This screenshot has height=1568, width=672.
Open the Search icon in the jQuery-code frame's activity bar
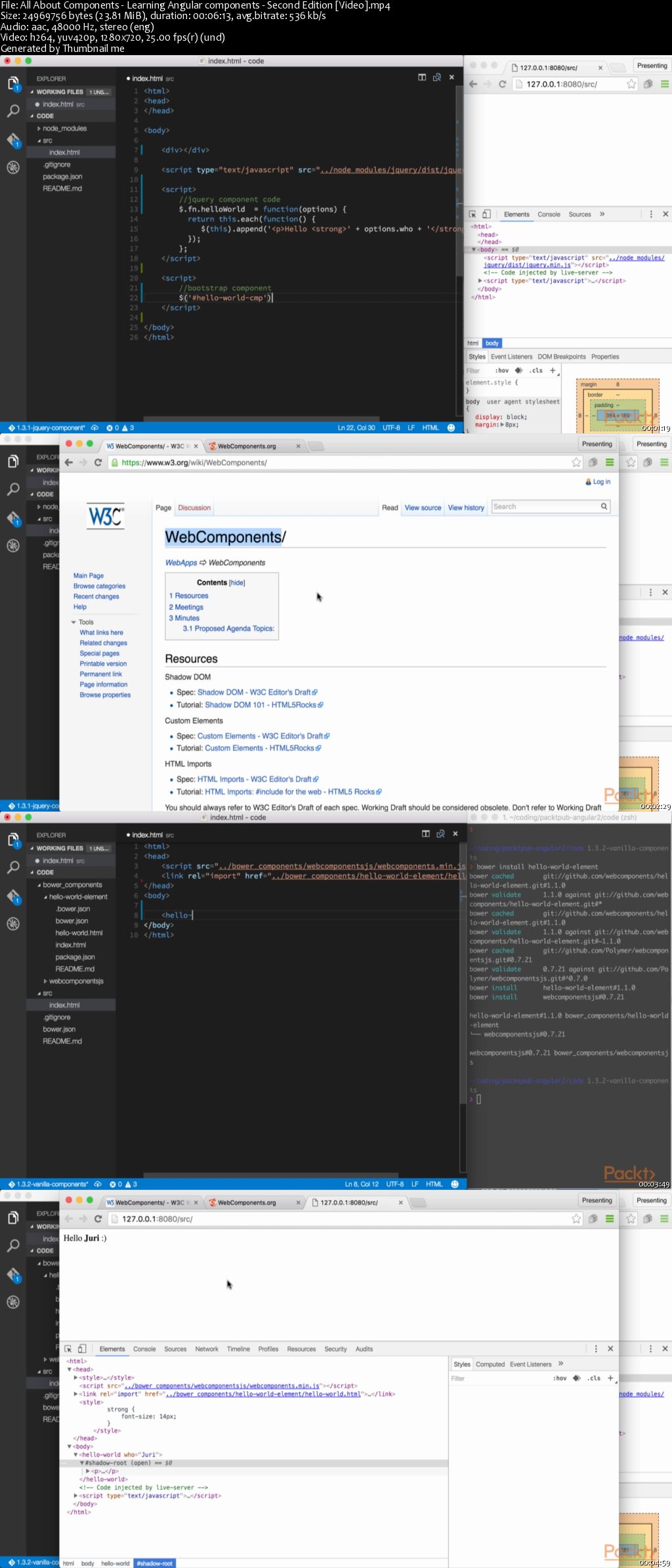[13, 111]
